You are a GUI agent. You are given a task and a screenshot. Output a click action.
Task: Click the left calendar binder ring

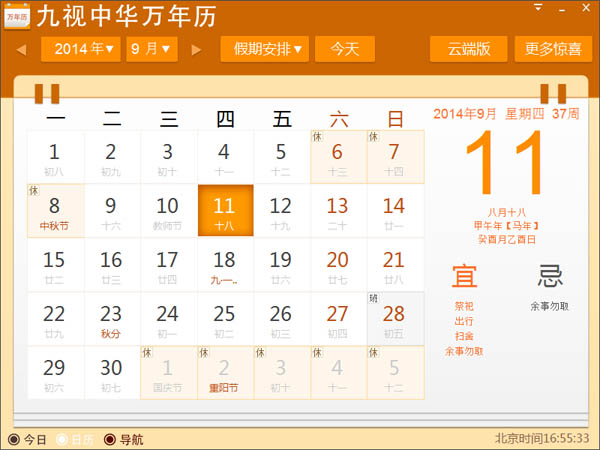click(x=46, y=94)
